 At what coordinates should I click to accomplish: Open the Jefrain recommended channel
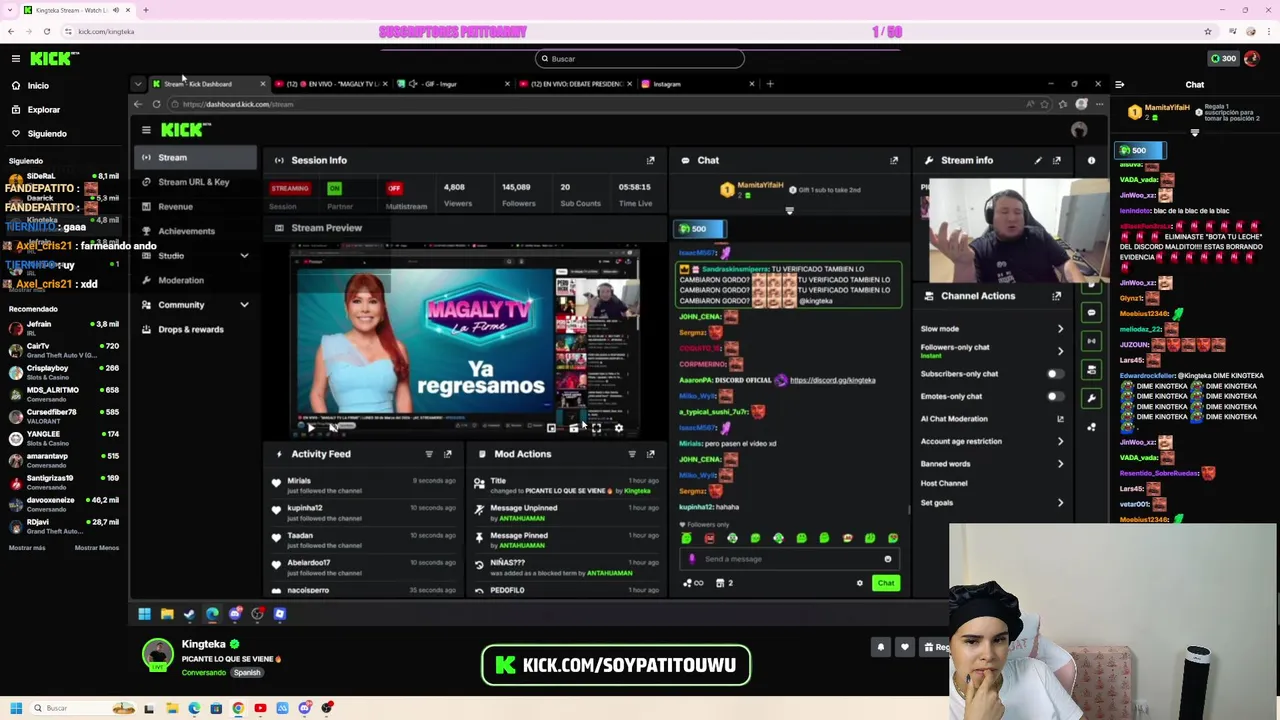(62, 328)
